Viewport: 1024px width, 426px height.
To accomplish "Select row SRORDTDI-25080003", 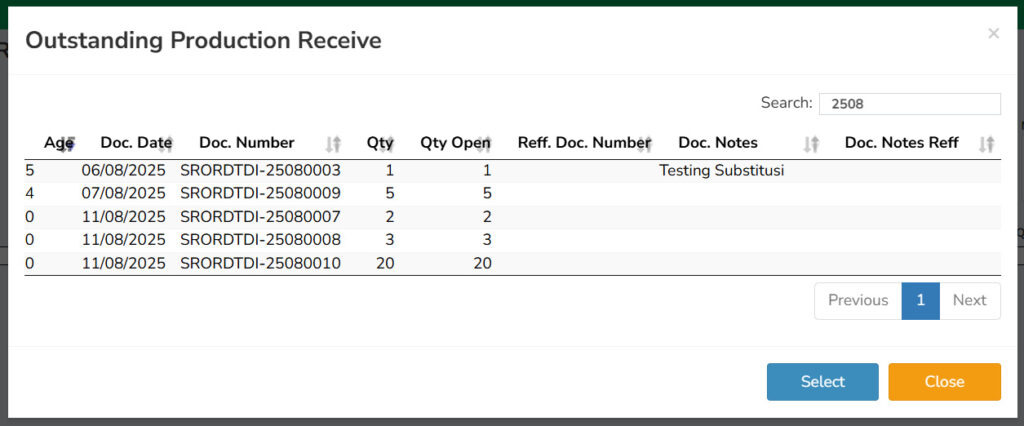I will click(513, 171).
